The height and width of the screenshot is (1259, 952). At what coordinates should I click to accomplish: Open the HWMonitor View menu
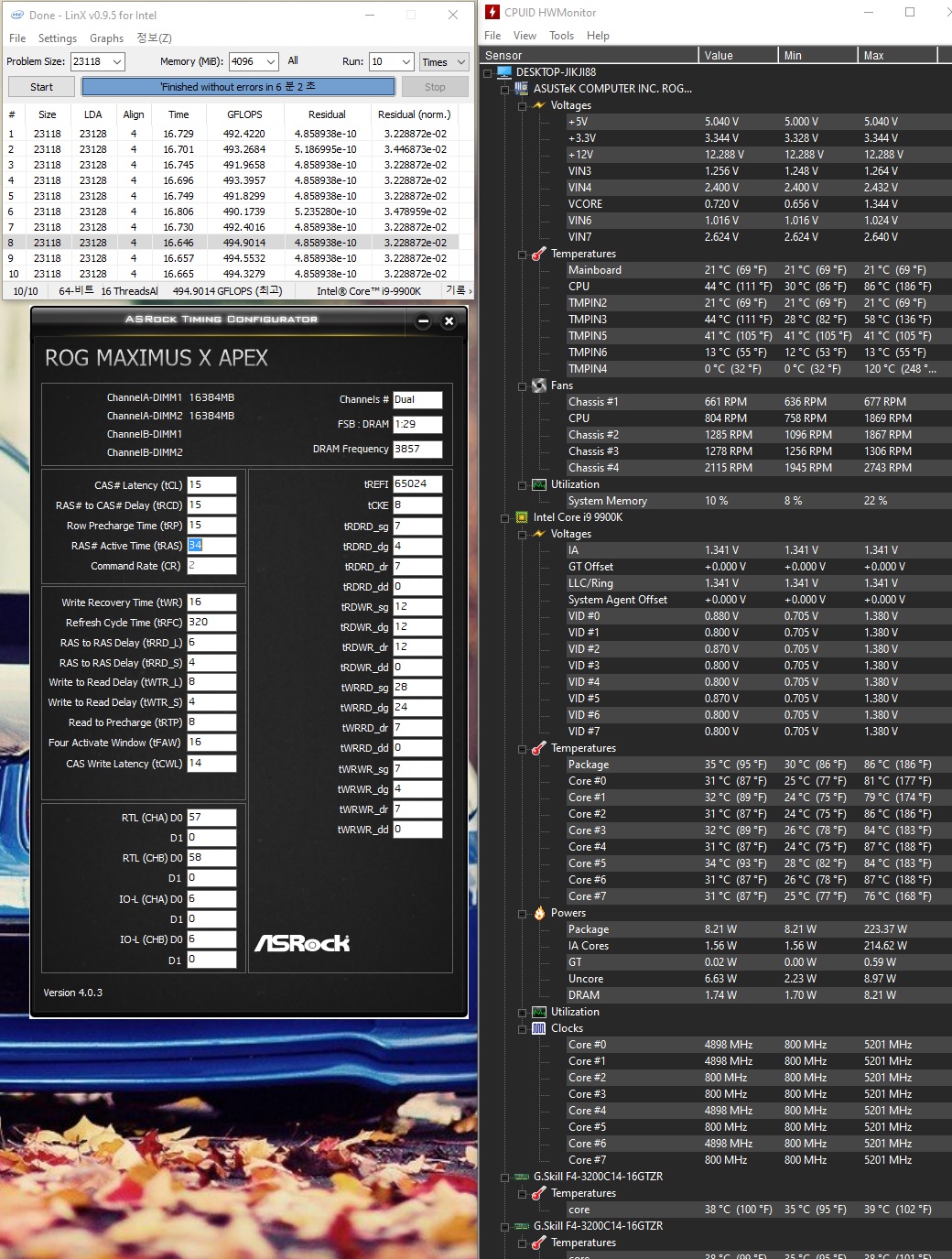525,36
